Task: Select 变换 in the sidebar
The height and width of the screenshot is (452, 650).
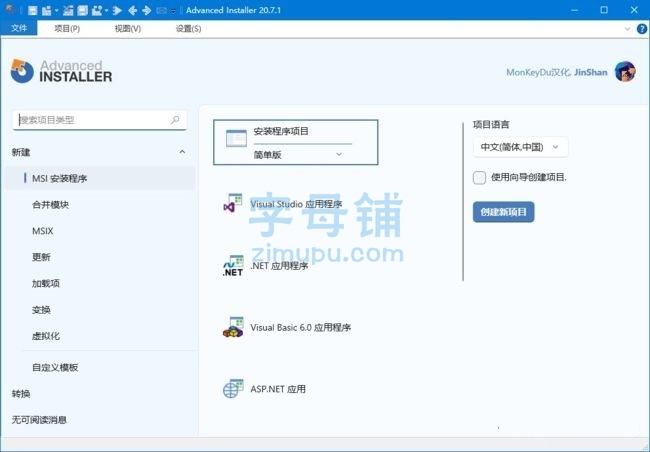Action: point(41,310)
